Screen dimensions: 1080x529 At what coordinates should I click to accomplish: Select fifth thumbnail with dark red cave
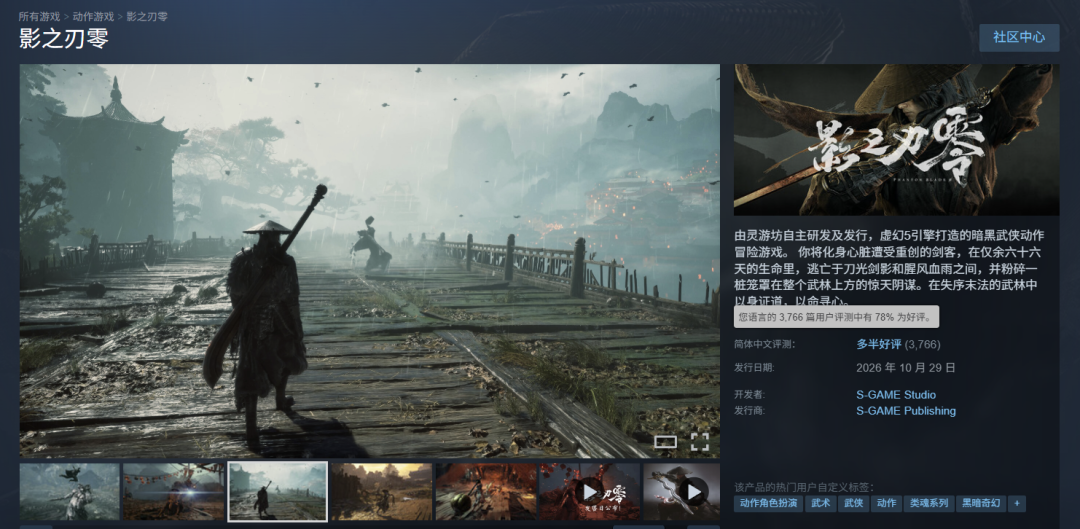pyautogui.click(x=486, y=492)
